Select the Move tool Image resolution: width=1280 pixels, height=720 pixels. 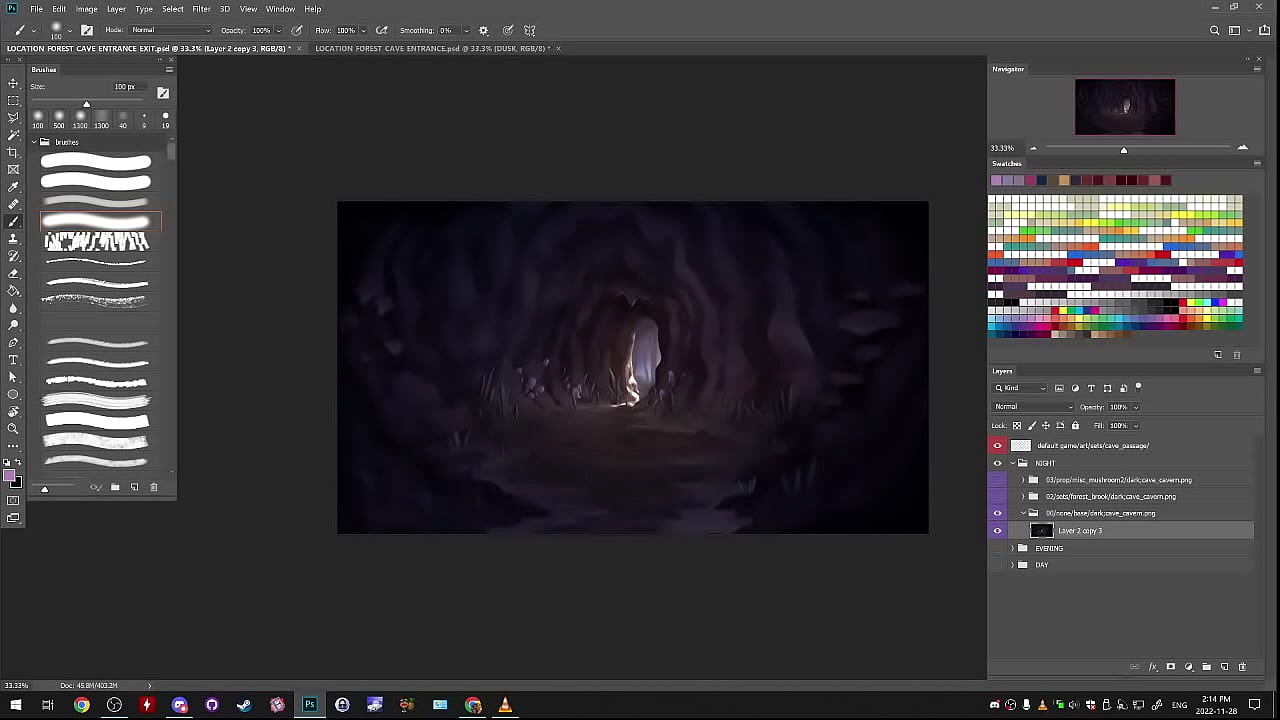pyautogui.click(x=13, y=84)
